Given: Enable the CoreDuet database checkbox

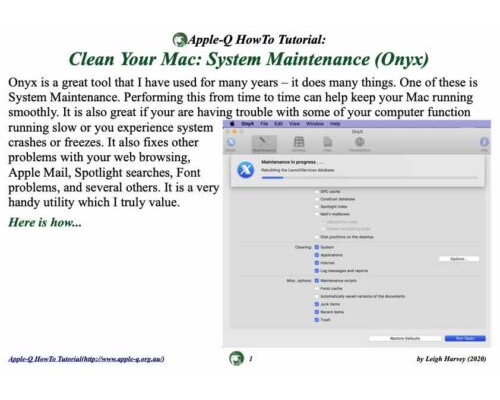Looking at the screenshot, I should (x=317, y=199).
